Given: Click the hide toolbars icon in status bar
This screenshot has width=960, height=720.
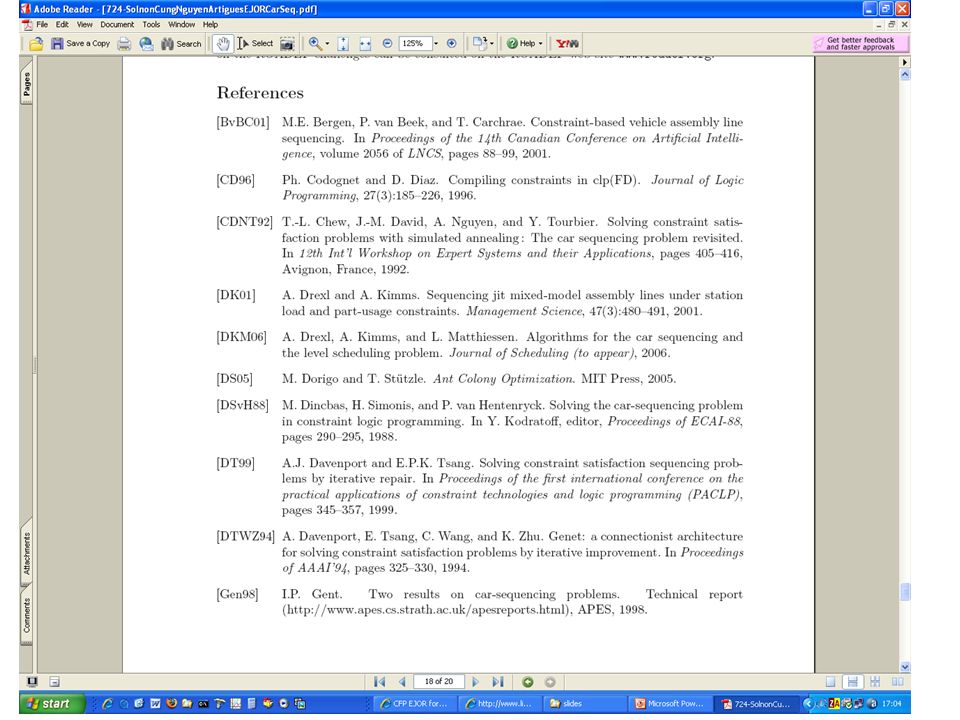Looking at the screenshot, I should 54,681.
